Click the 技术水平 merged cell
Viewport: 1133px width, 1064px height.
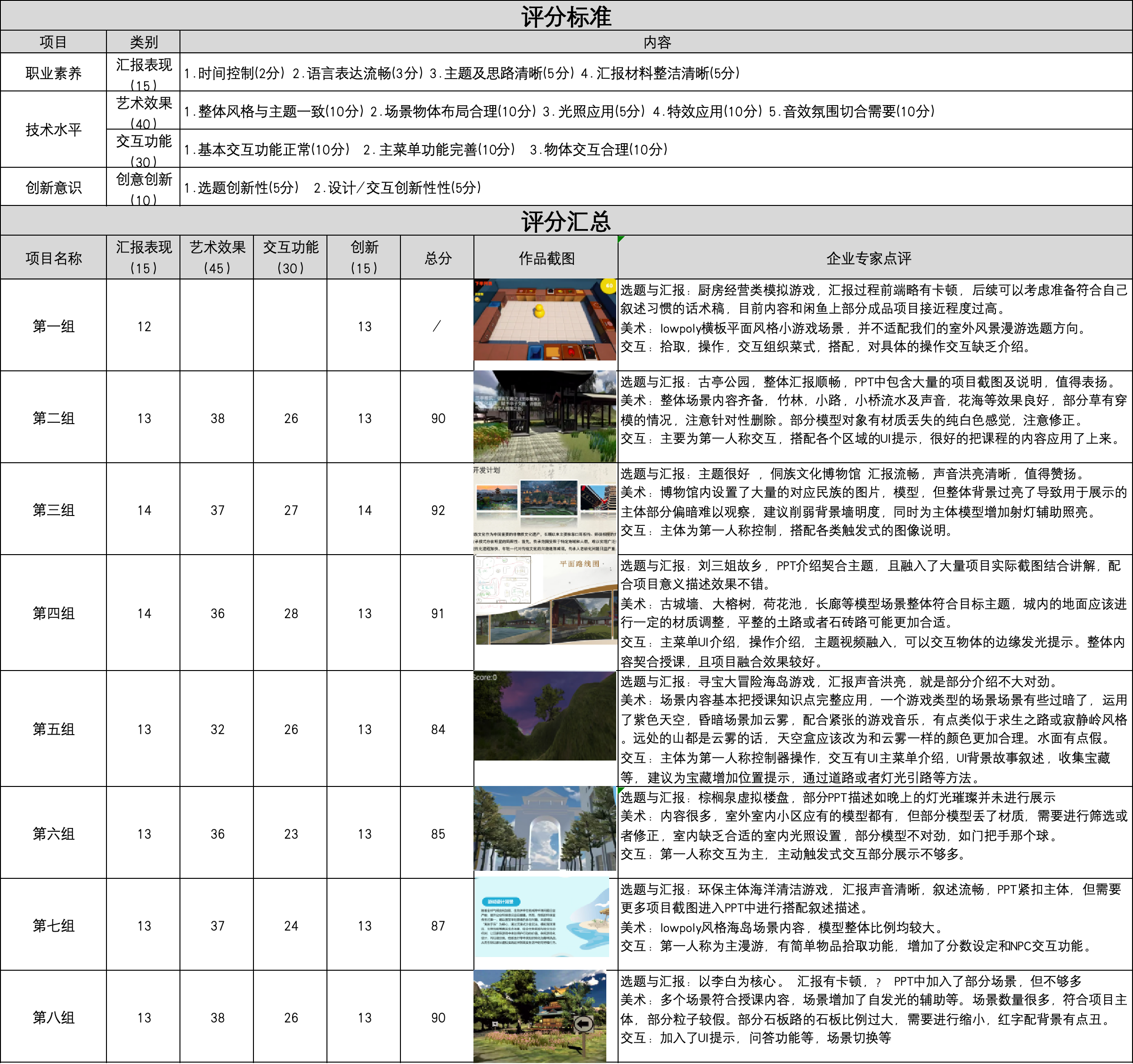(x=54, y=130)
